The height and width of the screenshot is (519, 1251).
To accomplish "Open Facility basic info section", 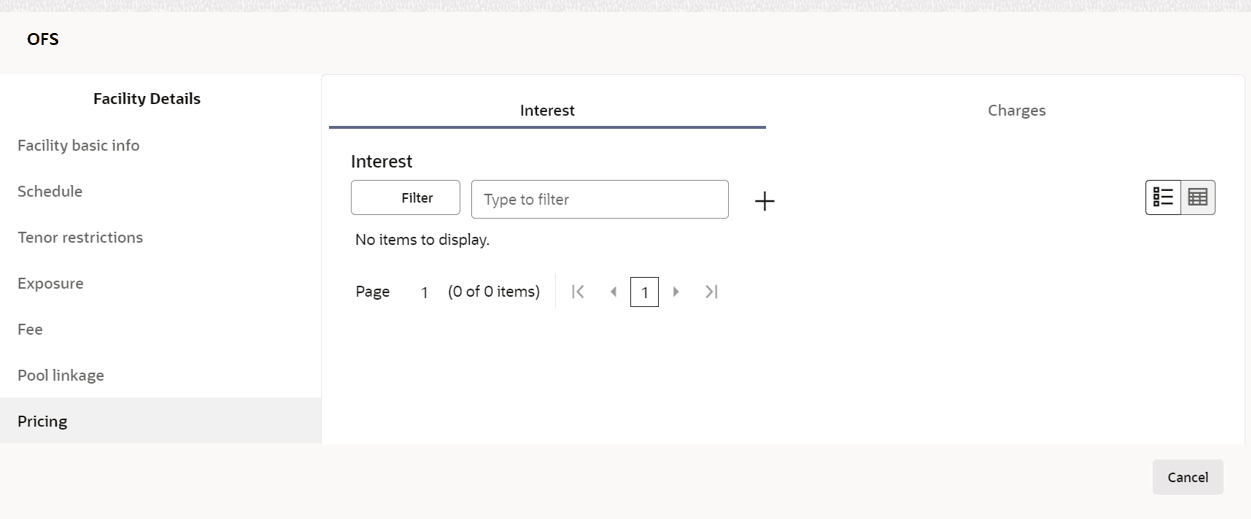I will (x=78, y=145).
